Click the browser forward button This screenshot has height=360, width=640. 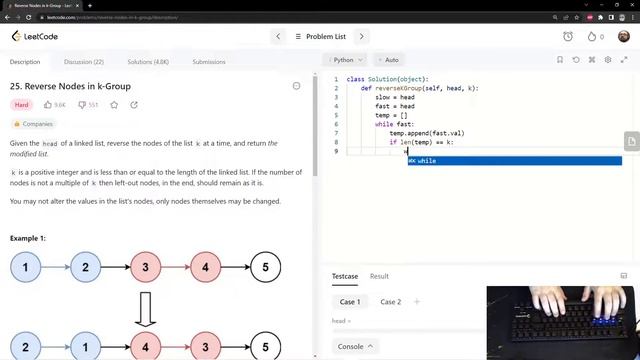click(x=18, y=18)
